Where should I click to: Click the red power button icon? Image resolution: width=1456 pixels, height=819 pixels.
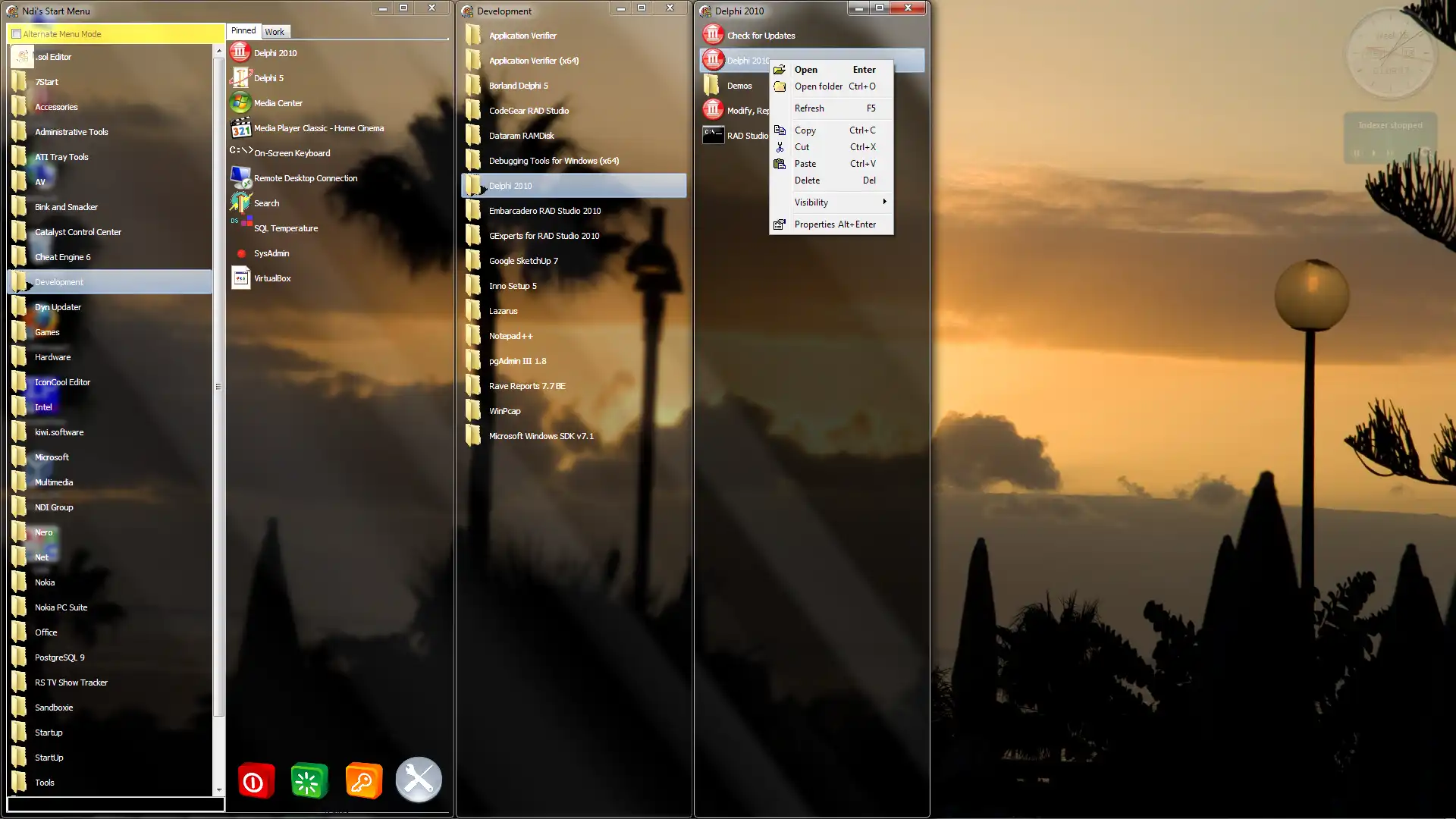(x=256, y=781)
